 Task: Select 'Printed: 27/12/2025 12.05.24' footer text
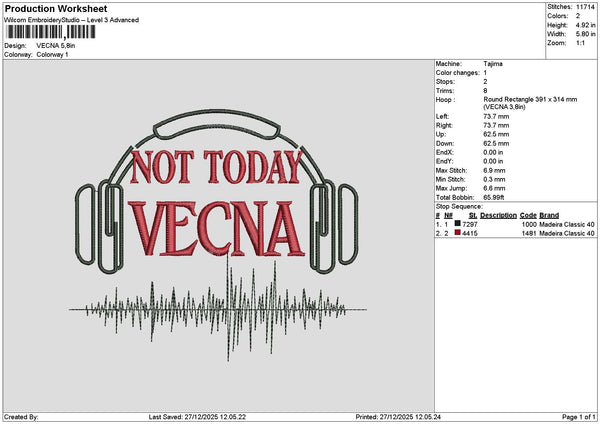tap(398, 417)
